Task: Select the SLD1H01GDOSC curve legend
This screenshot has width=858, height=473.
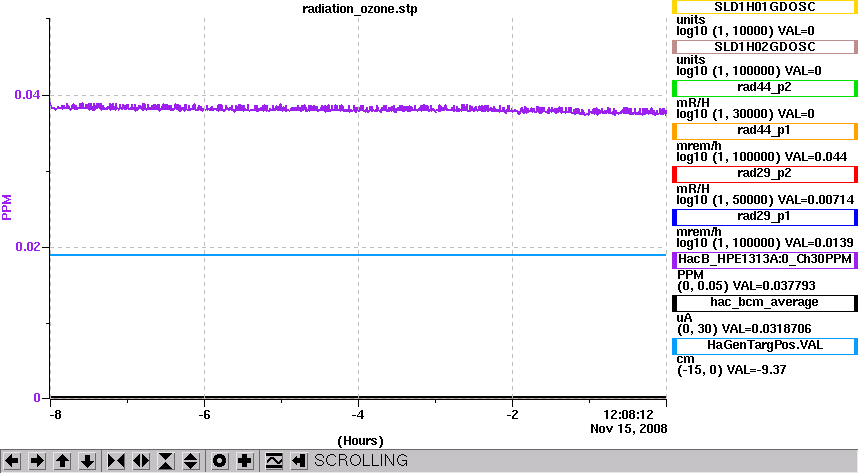Action: tap(764, 7)
